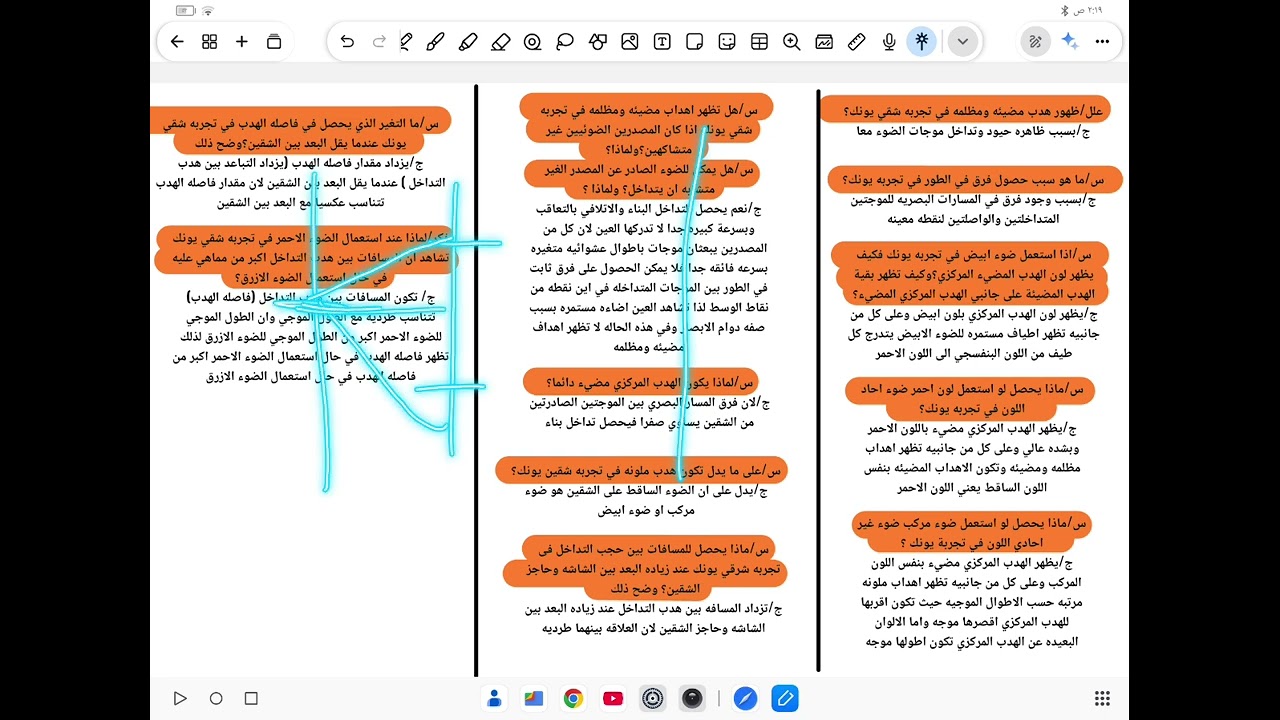This screenshot has width=1280, height=720.
Task: Open the shapes tool
Action: click(x=598, y=42)
